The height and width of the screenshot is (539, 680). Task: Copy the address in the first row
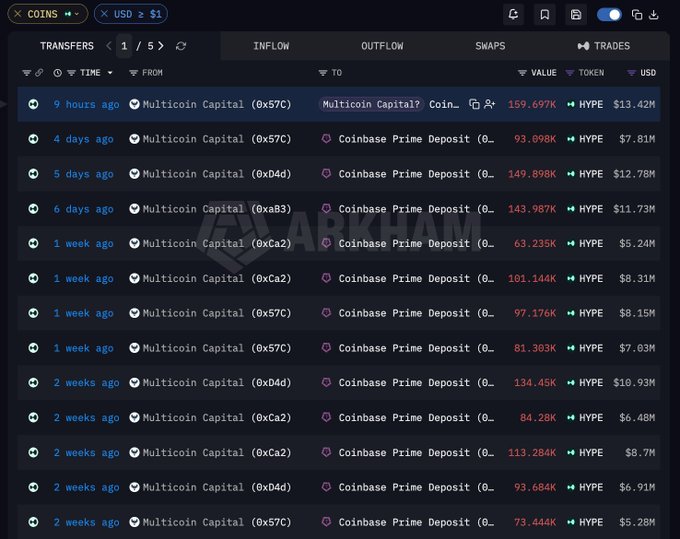474,104
